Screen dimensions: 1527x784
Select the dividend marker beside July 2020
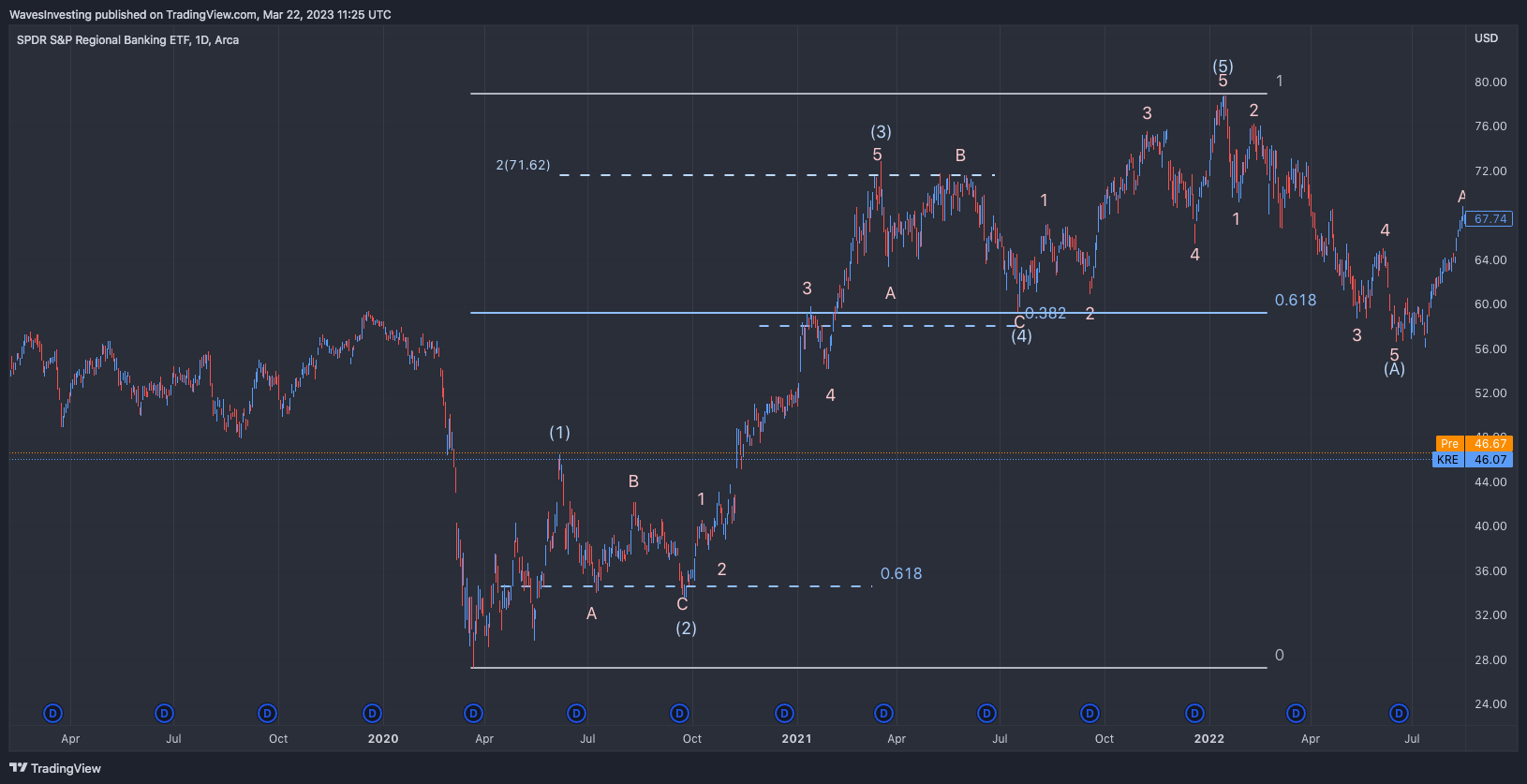click(x=577, y=714)
